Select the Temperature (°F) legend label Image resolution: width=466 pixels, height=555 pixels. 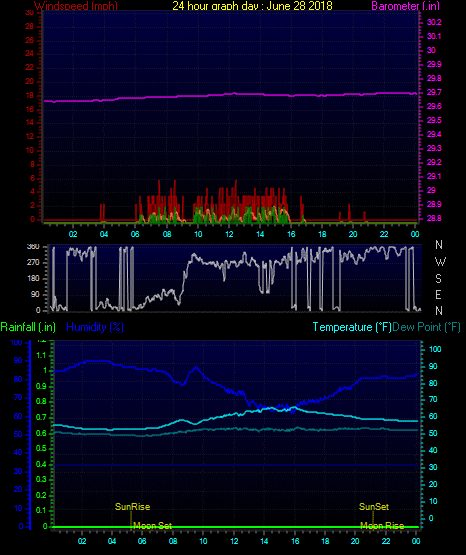click(x=352, y=327)
